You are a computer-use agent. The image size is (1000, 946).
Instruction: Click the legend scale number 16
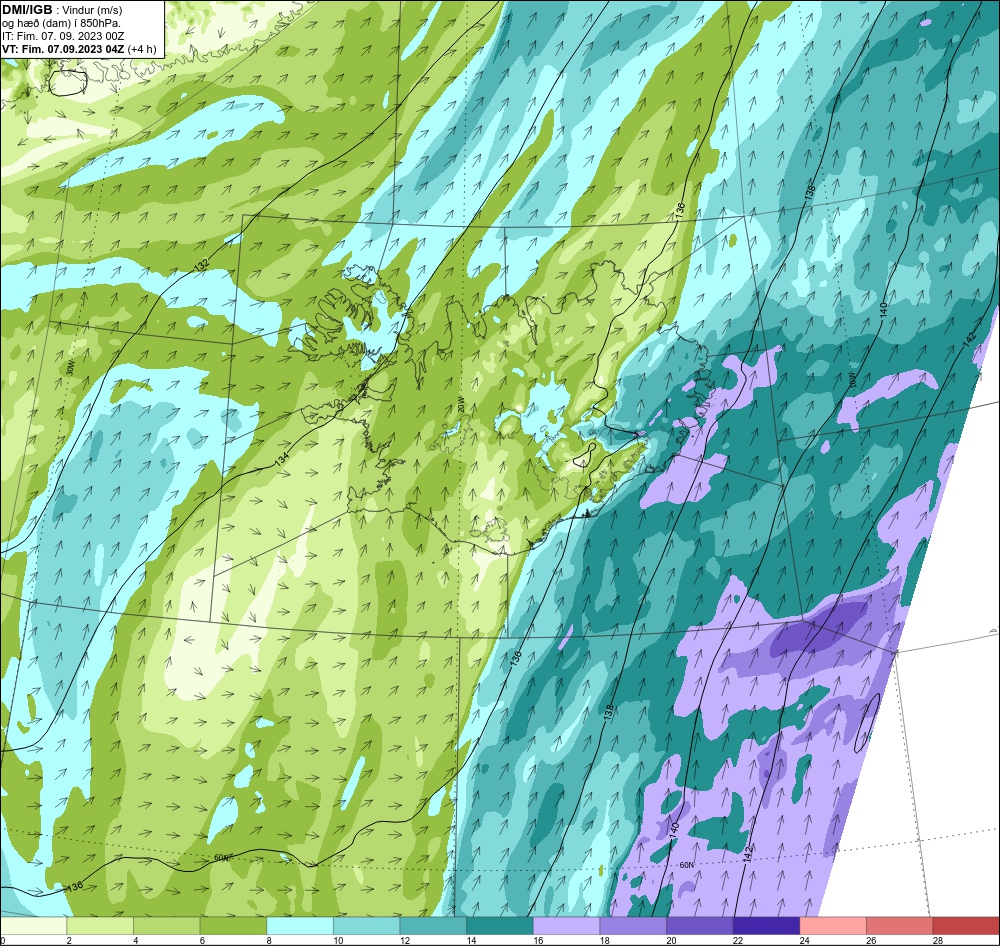[539, 940]
